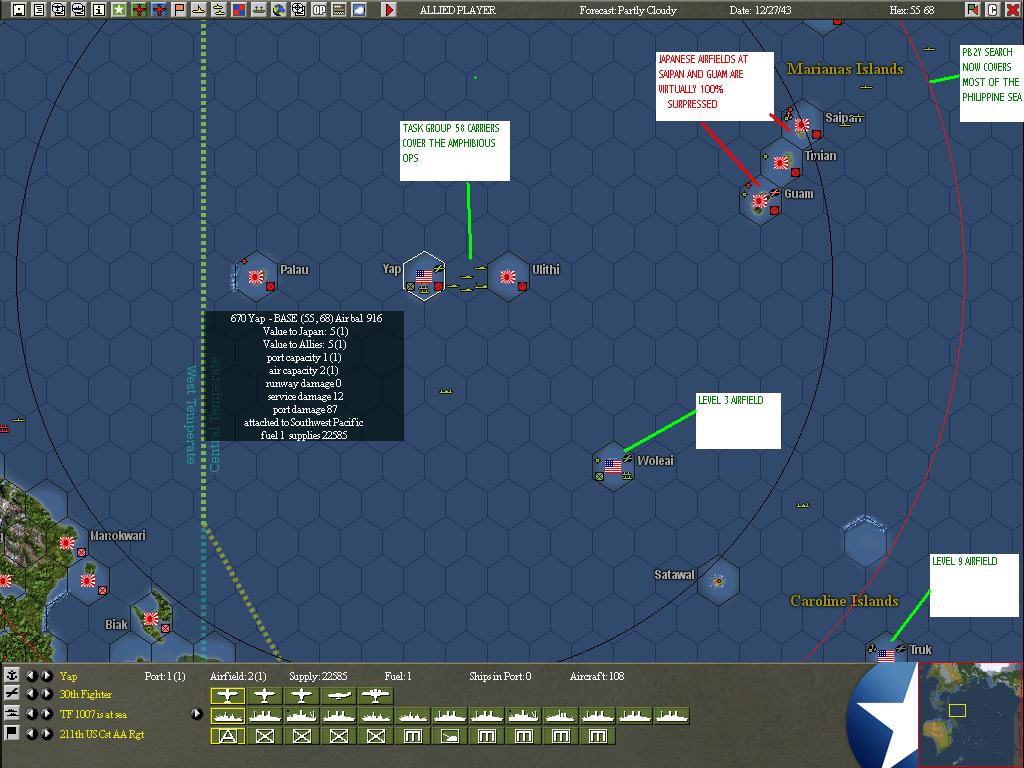
Task: Select the tank unit icon in land row
Action: coord(450,737)
